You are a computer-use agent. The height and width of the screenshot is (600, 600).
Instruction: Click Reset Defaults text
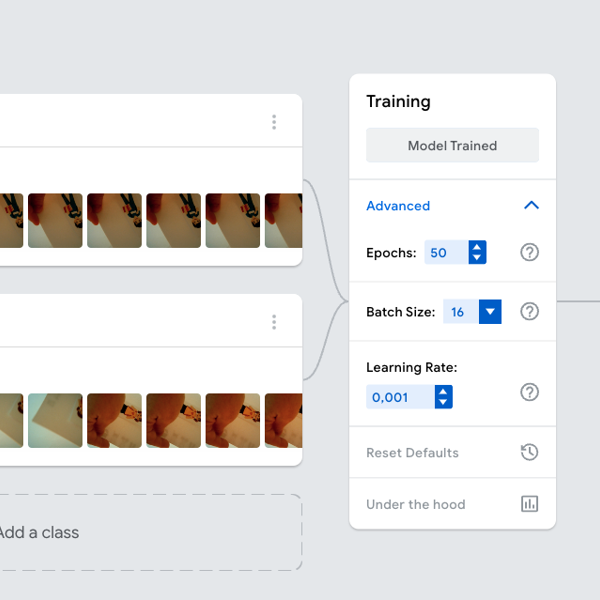click(412, 453)
